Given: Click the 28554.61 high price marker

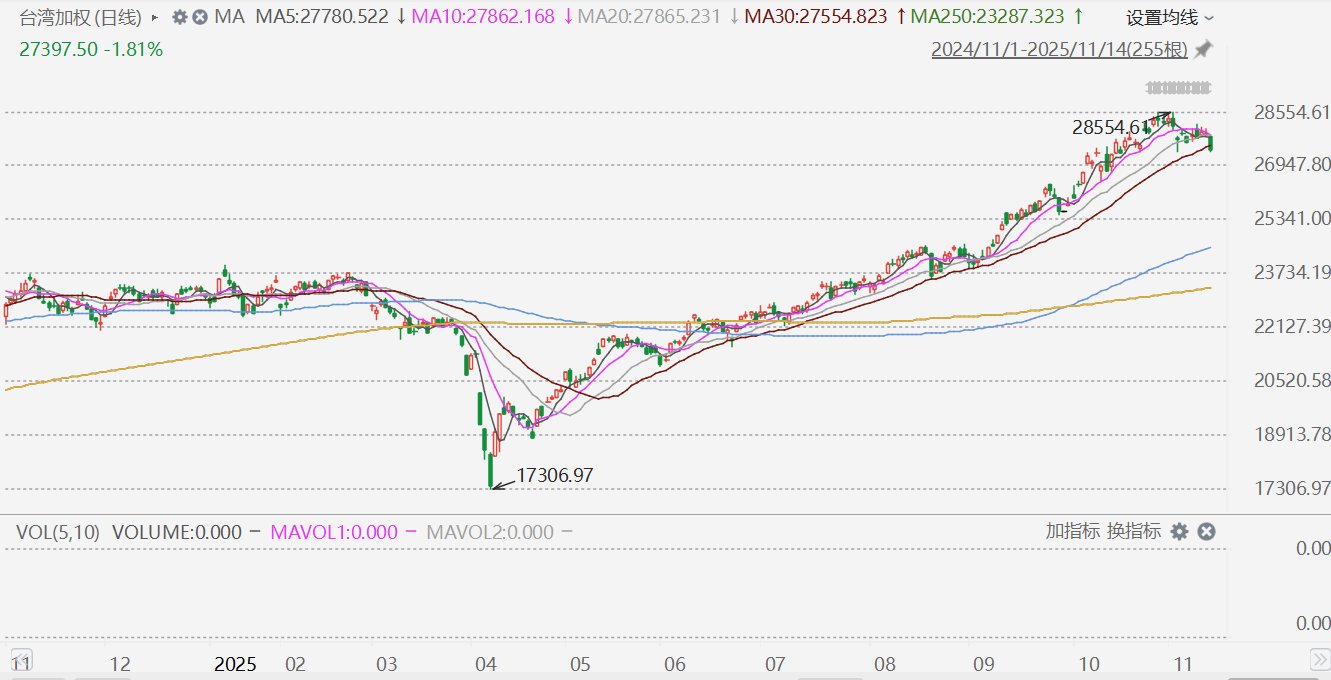Looking at the screenshot, I should pos(1110,127).
